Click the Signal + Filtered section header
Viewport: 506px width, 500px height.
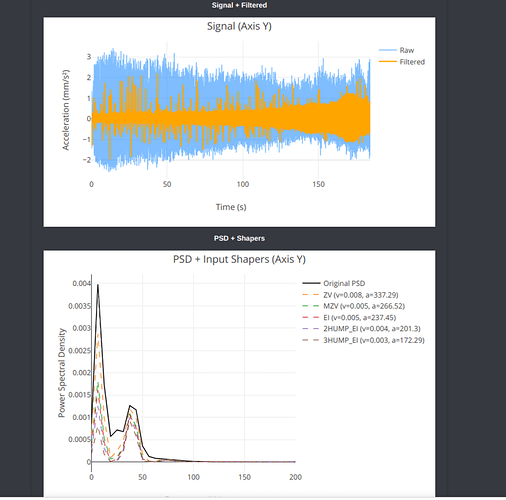[x=239, y=5]
